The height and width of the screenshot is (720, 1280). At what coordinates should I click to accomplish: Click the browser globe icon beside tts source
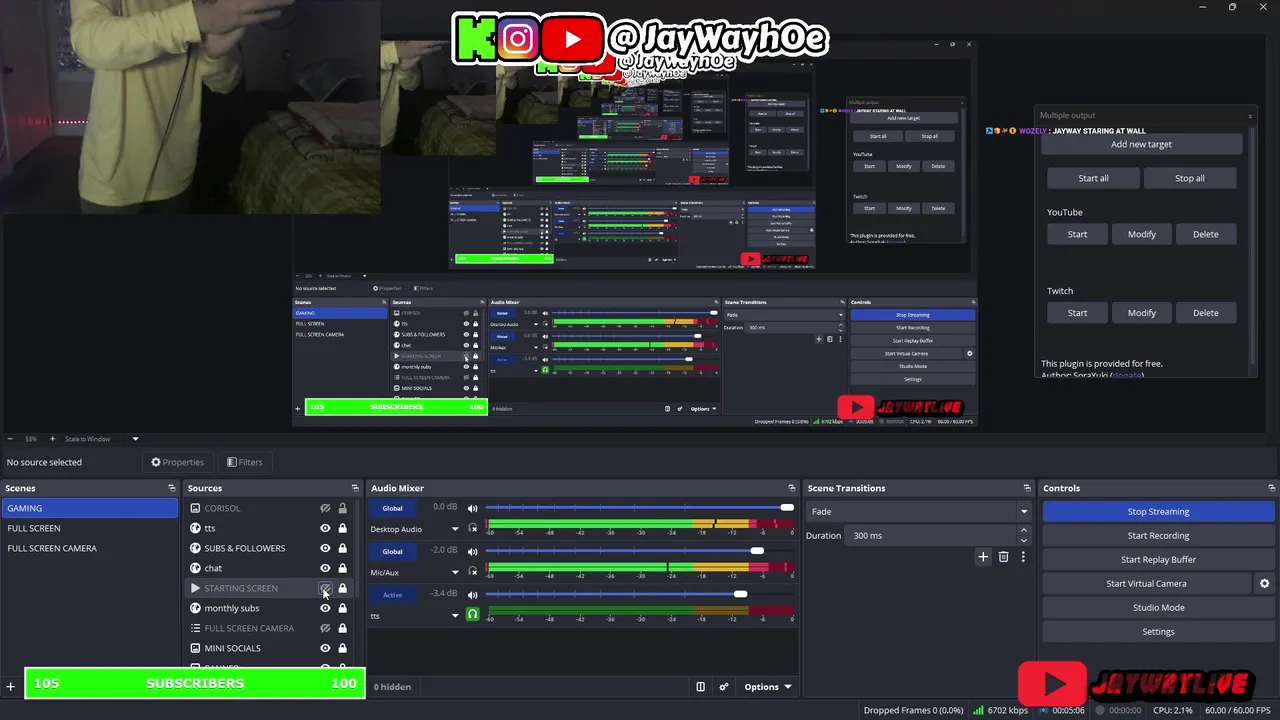[x=195, y=528]
